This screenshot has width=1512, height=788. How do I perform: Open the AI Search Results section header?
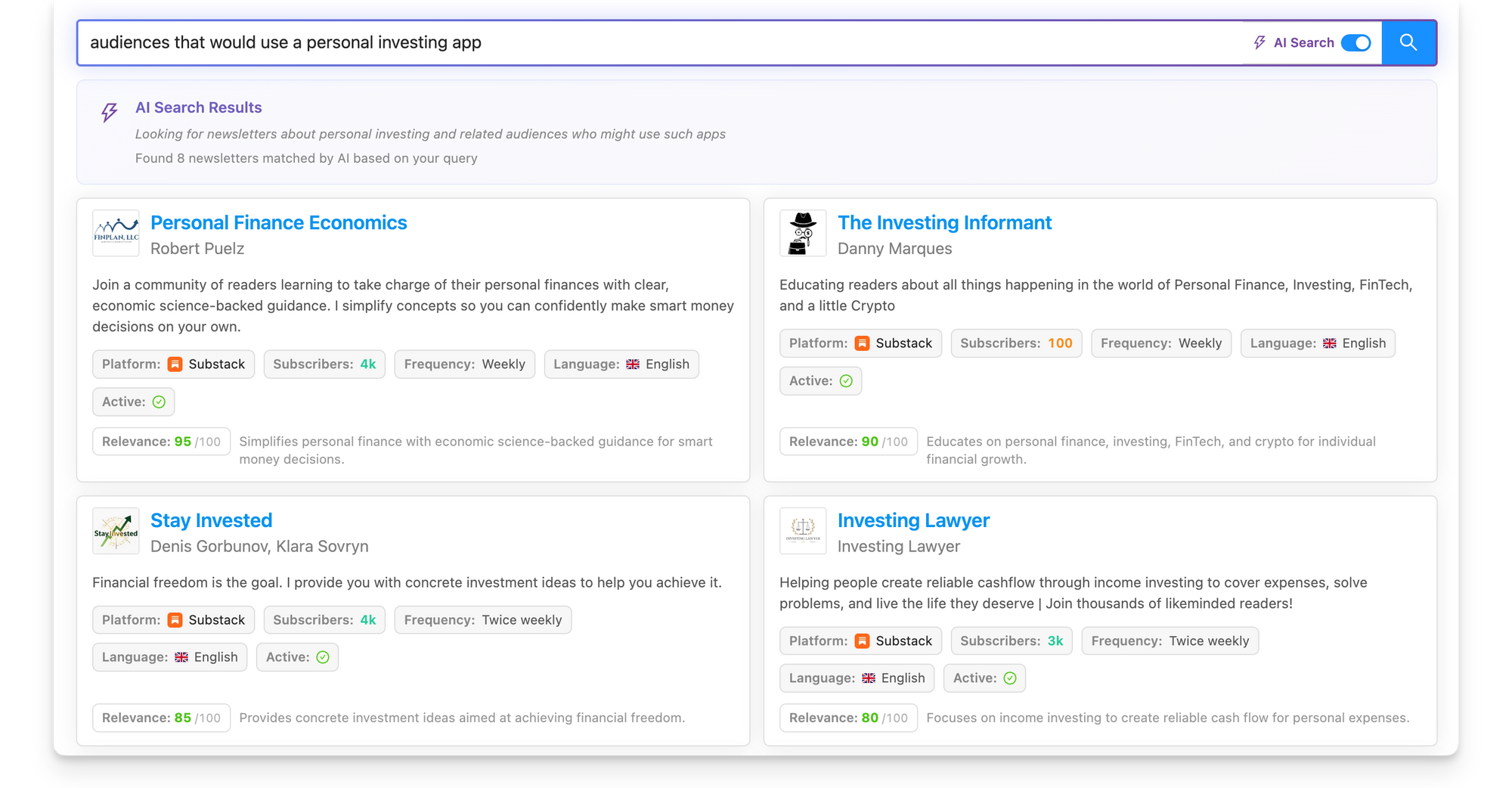click(x=198, y=107)
